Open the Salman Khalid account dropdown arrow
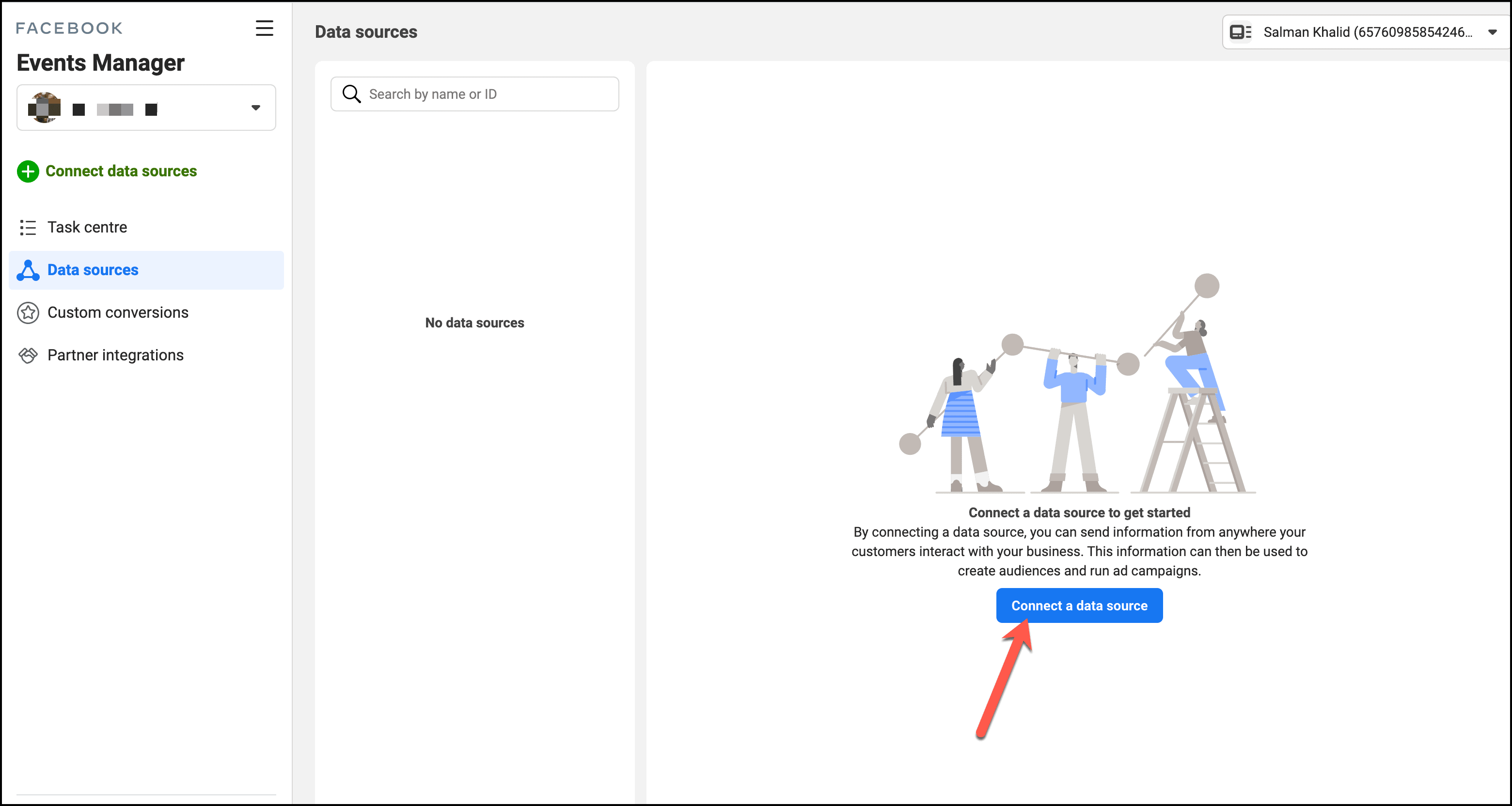 (x=1493, y=32)
